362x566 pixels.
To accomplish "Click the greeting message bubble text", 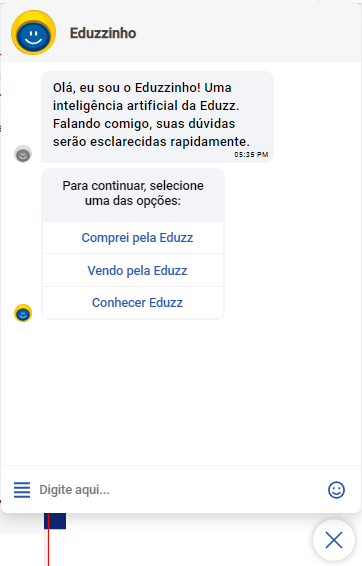I will tap(151, 114).
